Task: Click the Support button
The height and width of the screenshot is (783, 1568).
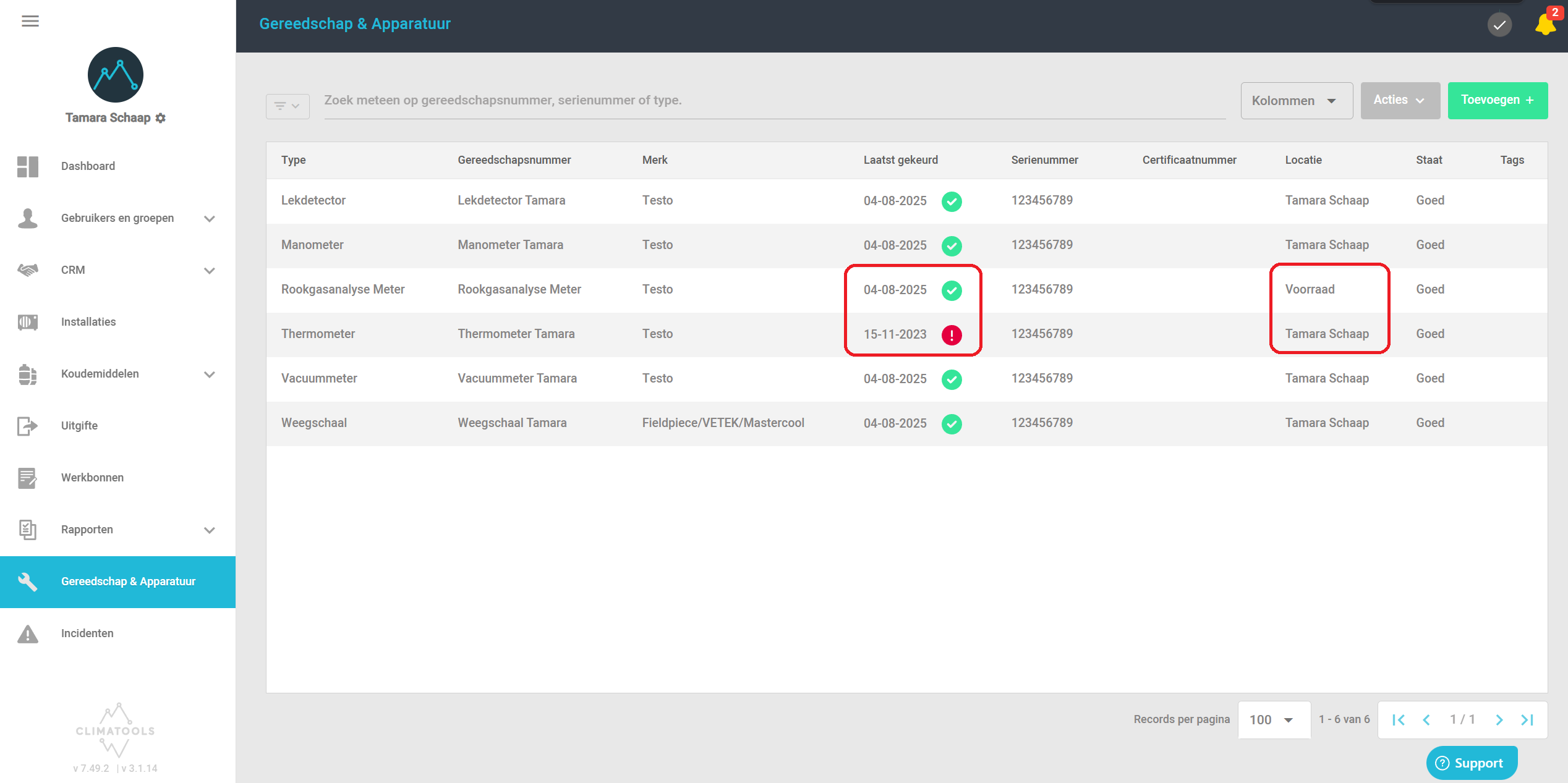Action: pos(1471,763)
